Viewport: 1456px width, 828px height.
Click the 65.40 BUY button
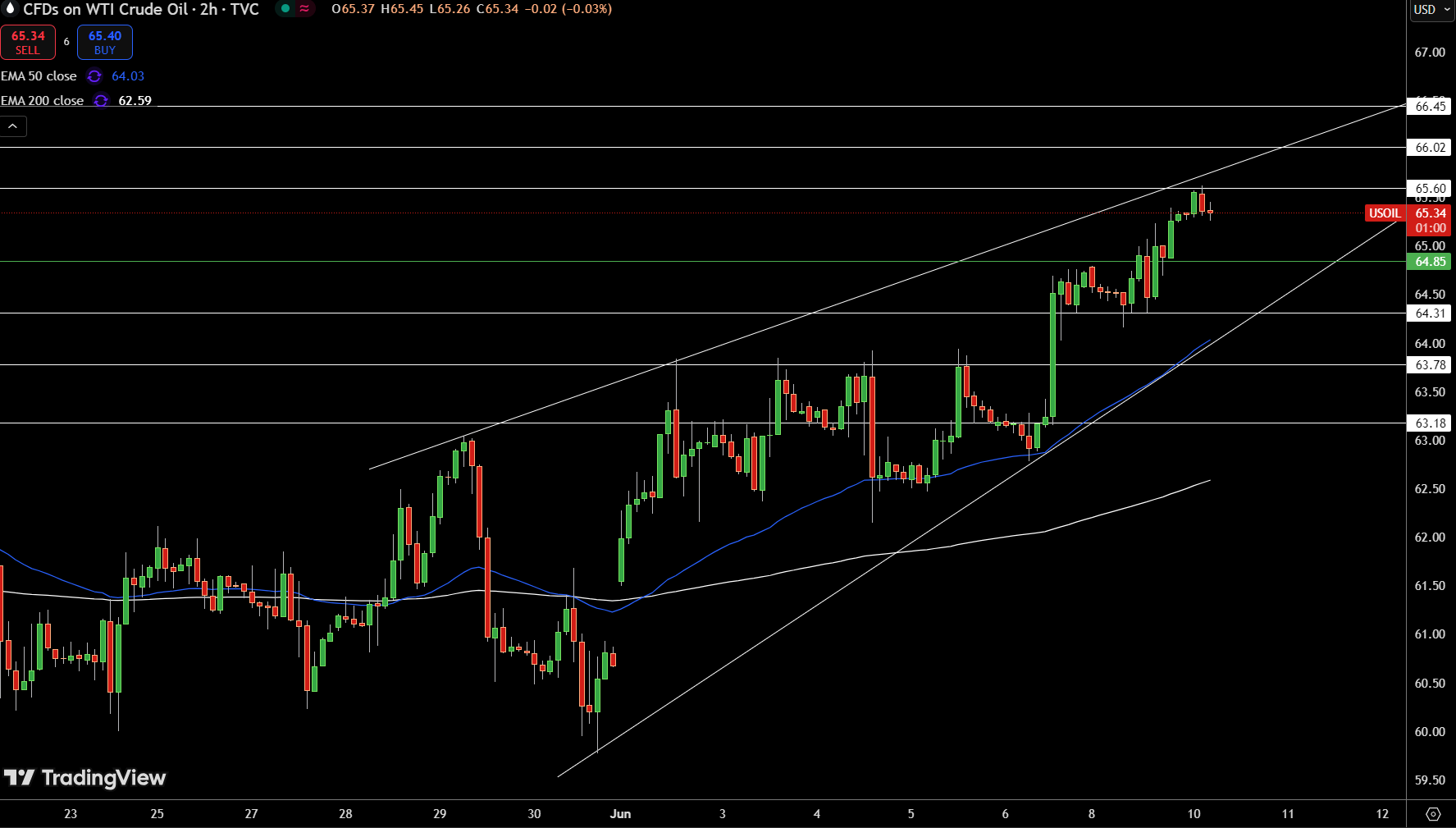tap(105, 43)
